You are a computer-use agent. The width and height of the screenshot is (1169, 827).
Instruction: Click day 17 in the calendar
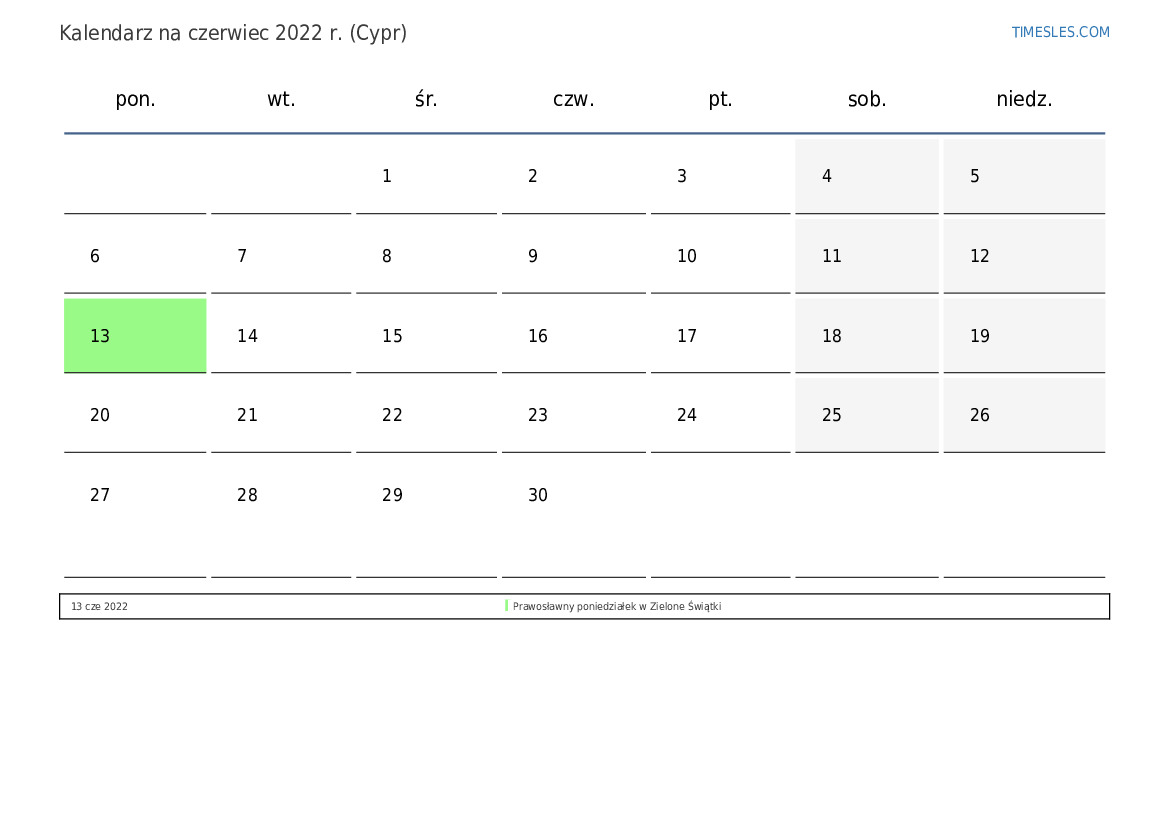[720, 336]
